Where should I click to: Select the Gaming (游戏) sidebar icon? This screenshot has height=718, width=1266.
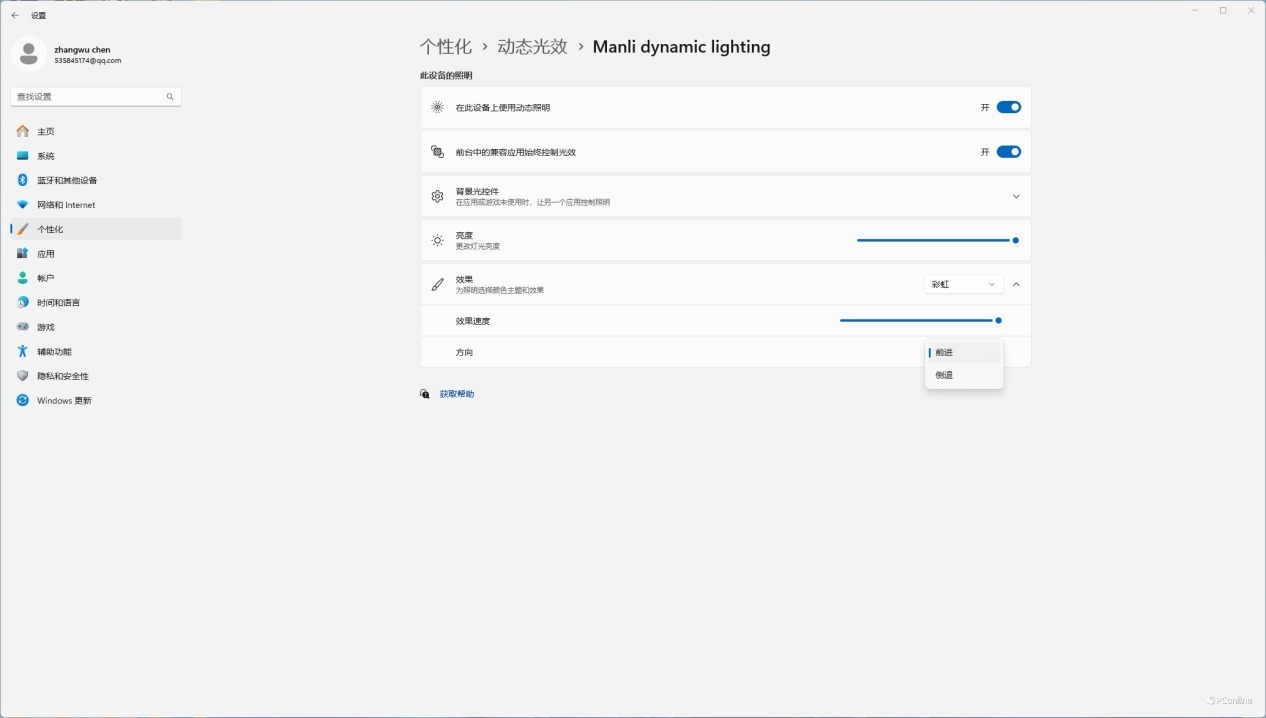click(22, 327)
